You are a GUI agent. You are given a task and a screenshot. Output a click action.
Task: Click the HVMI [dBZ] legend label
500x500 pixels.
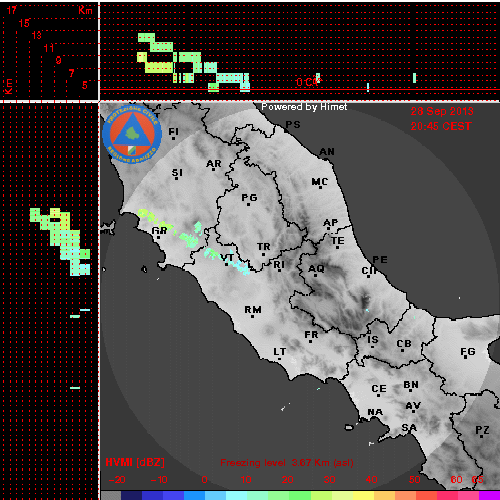tap(135, 462)
